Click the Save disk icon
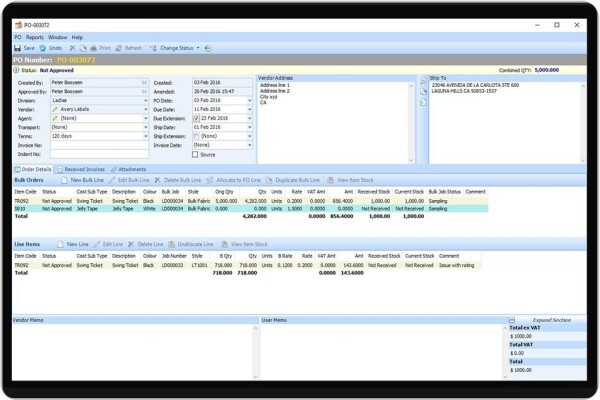The height and width of the screenshot is (400, 600). coord(18,48)
